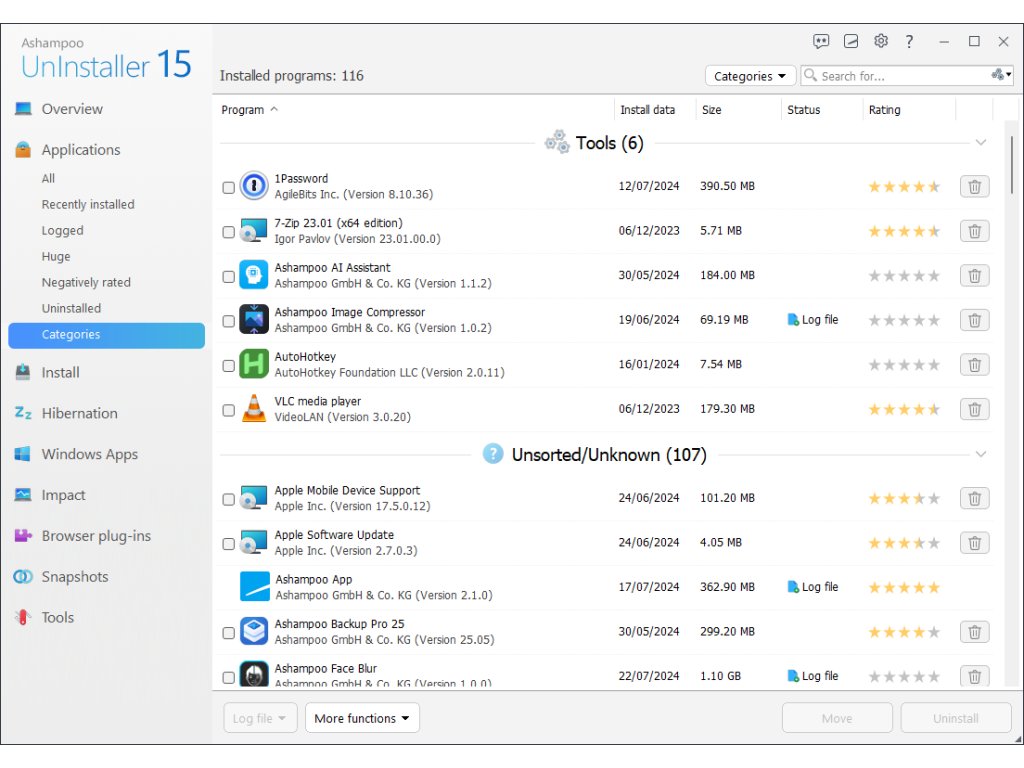The width and height of the screenshot is (1024, 768).
Task: Open the Overview section
Action: click(72, 109)
